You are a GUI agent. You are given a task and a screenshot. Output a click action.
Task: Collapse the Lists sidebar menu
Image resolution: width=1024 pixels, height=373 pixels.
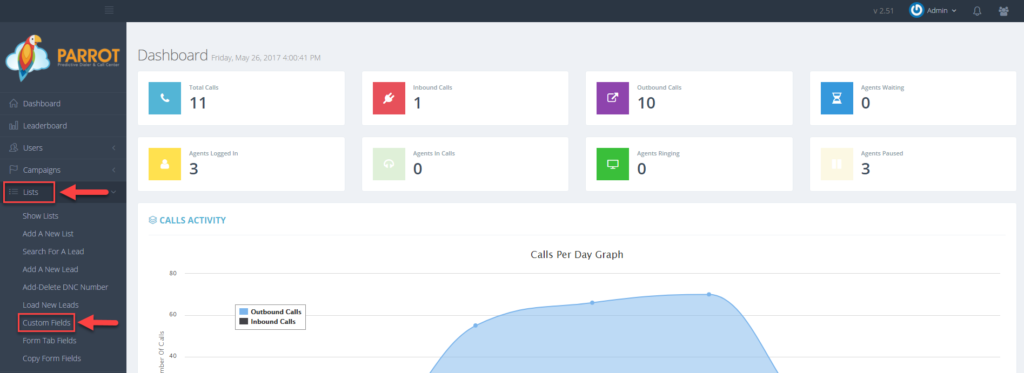pyautogui.click(x=63, y=192)
